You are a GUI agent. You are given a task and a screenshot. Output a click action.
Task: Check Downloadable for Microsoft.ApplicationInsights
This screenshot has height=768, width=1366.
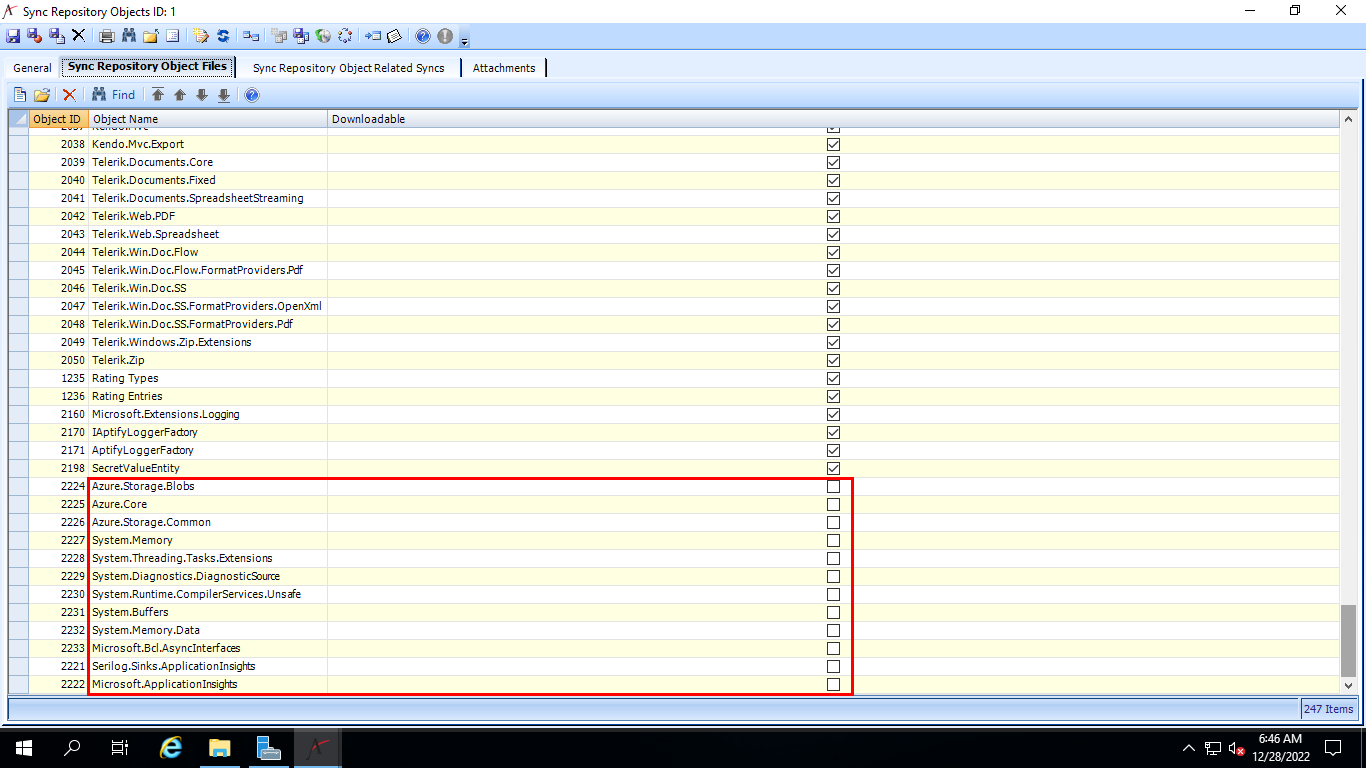pyautogui.click(x=833, y=684)
